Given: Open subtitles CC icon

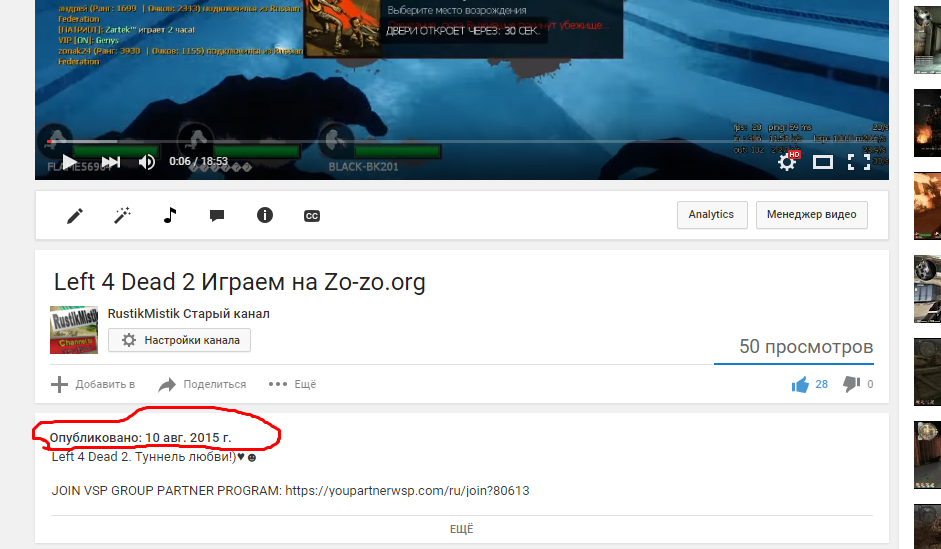Looking at the screenshot, I should [312, 215].
